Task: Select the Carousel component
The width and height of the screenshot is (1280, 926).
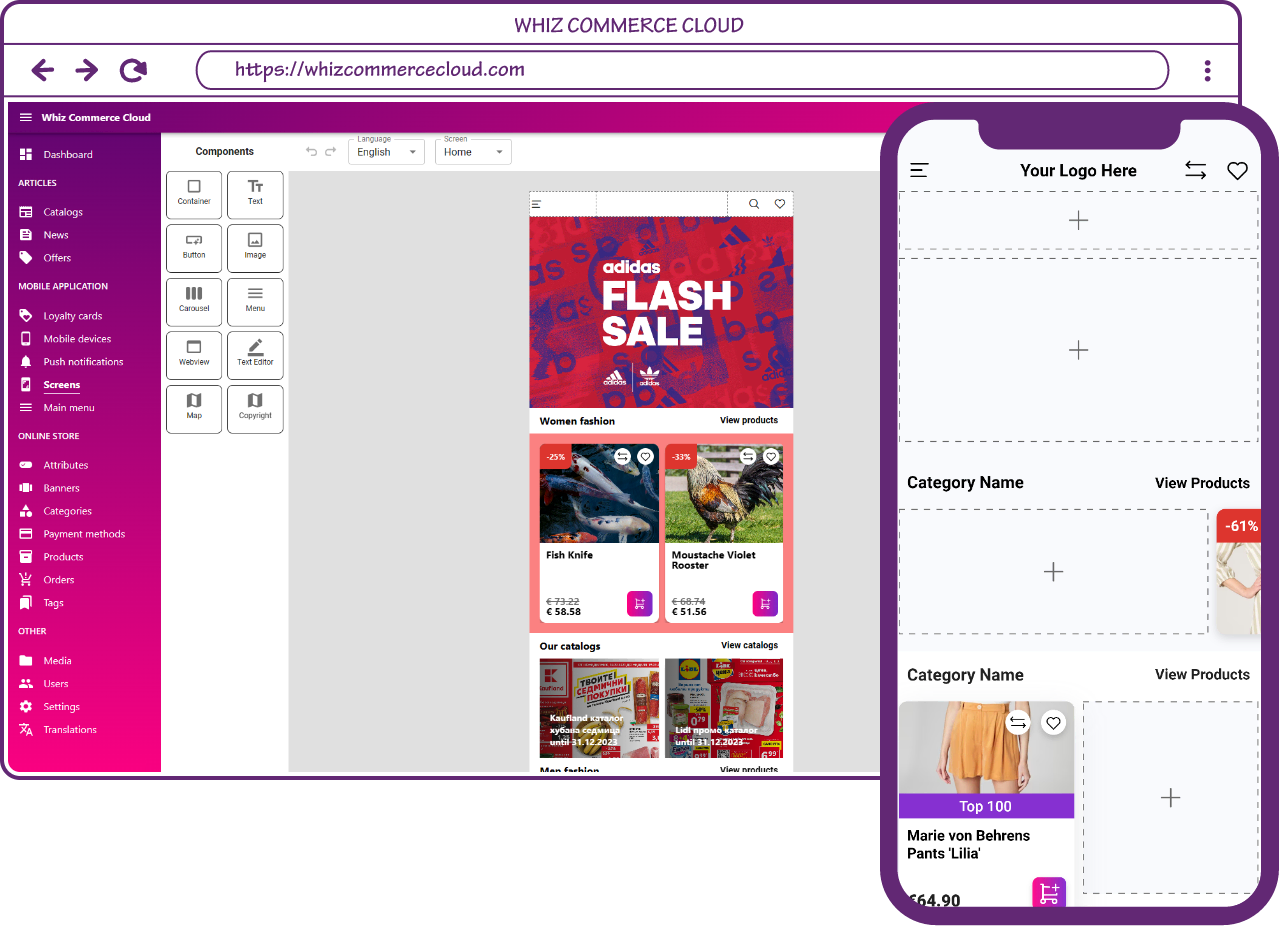Action: (194, 301)
